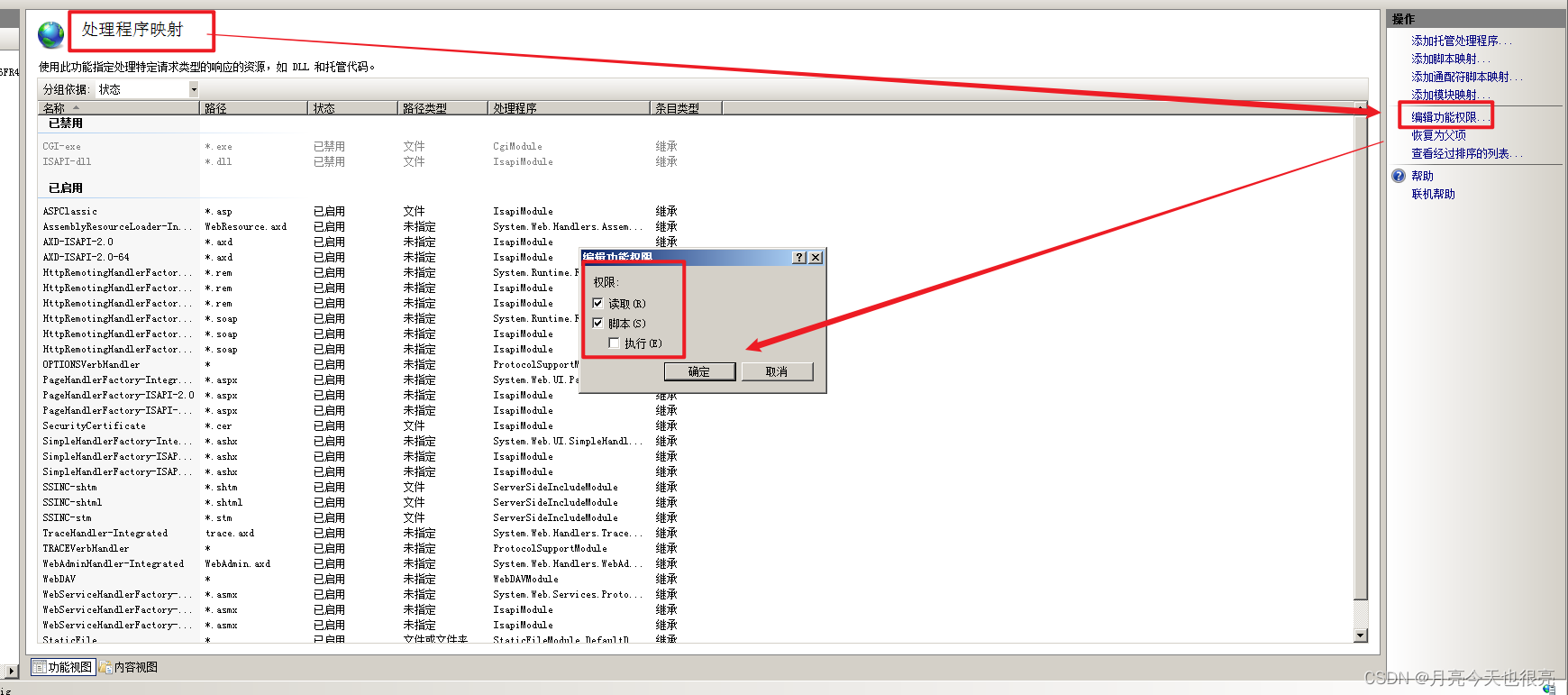This screenshot has width=1568, height=695.
Task: Click the trace.axd path cell
Action: 229,533
